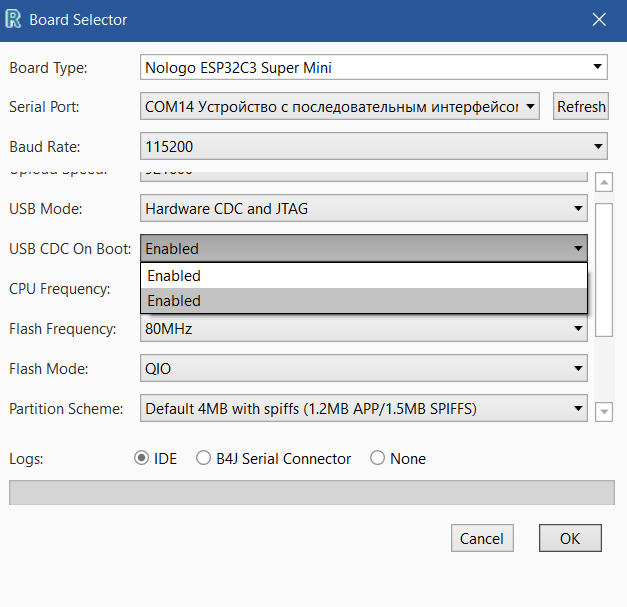Close the Board Selector dialog
This screenshot has height=607, width=627.
(x=599, y=19)
